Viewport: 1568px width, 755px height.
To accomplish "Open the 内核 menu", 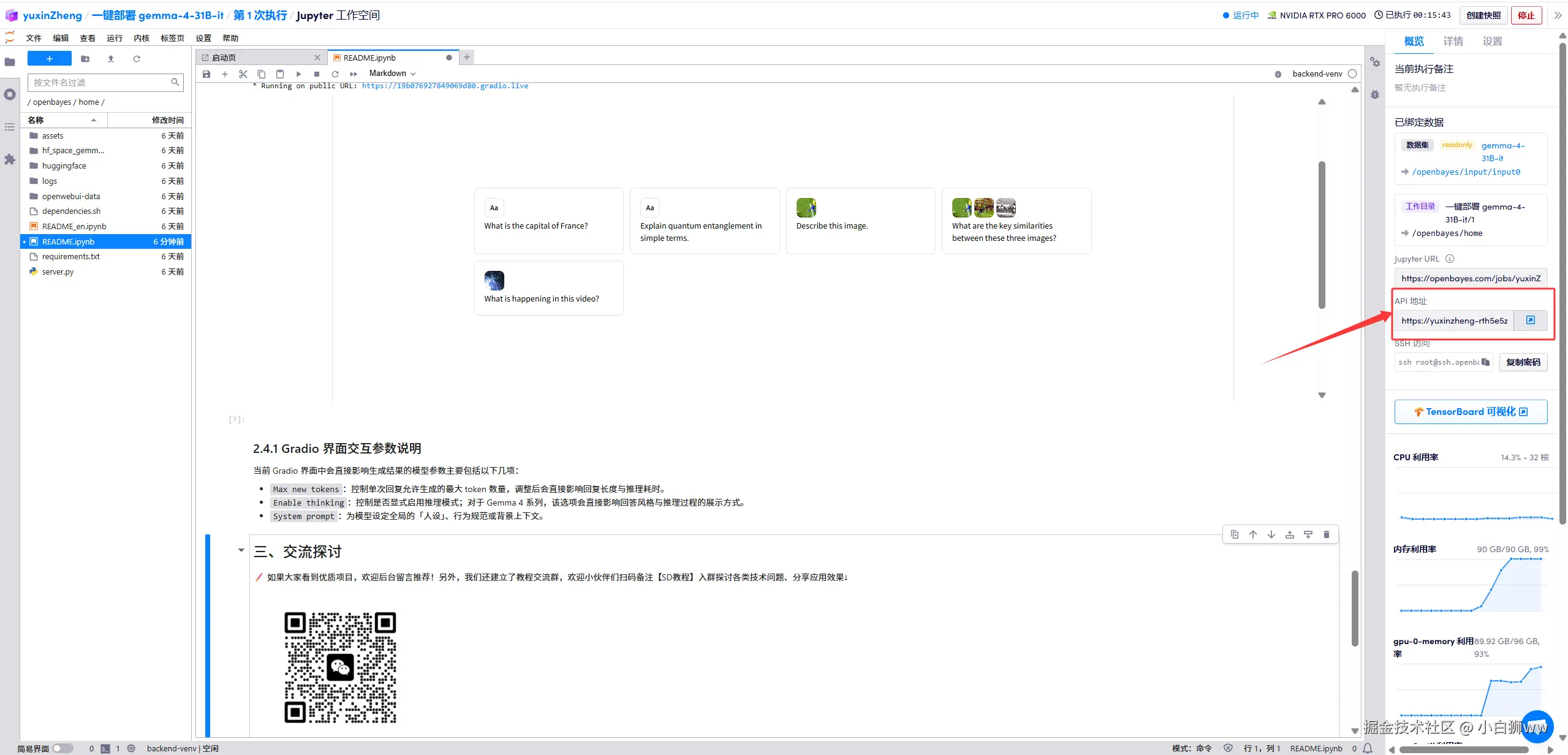I will point(141,38).
